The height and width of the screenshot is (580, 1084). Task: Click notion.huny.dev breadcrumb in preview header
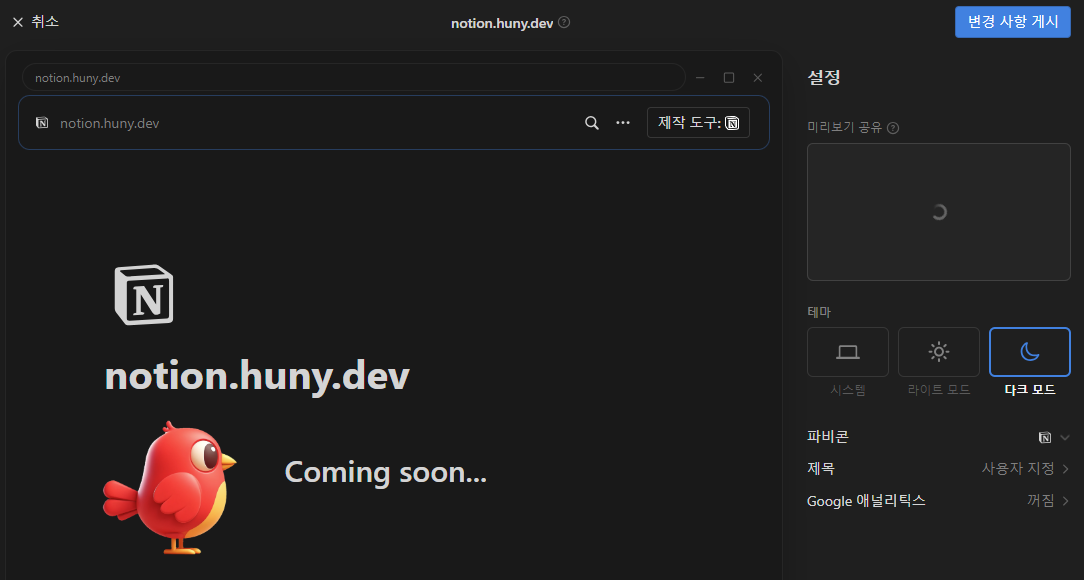pos(109,123)
